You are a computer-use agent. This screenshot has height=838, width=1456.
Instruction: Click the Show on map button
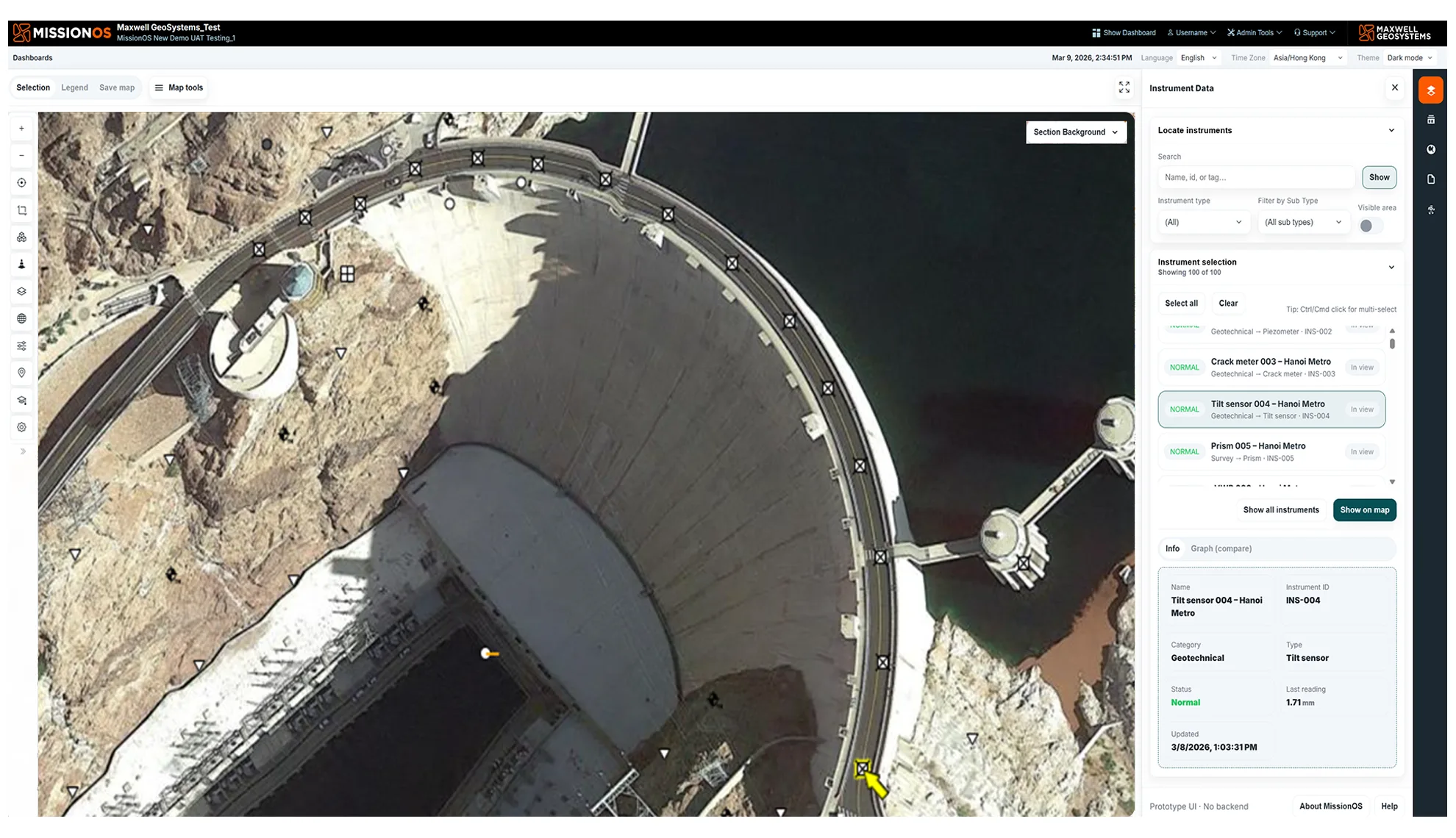pos(1364,510)
